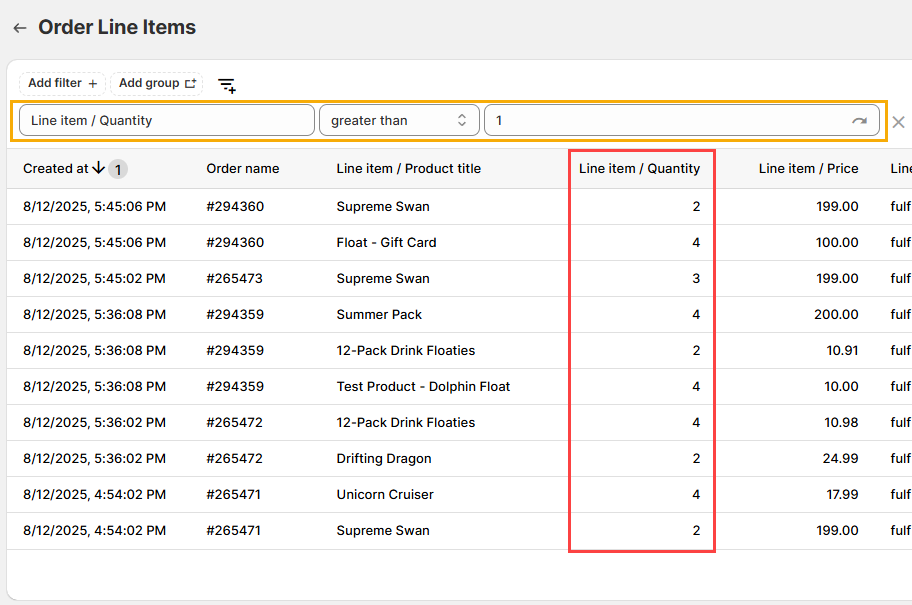Click the Drifting Dragon row in order #265472
The width and height of the screenshot is (912, 605).
(x=384, y=459)
